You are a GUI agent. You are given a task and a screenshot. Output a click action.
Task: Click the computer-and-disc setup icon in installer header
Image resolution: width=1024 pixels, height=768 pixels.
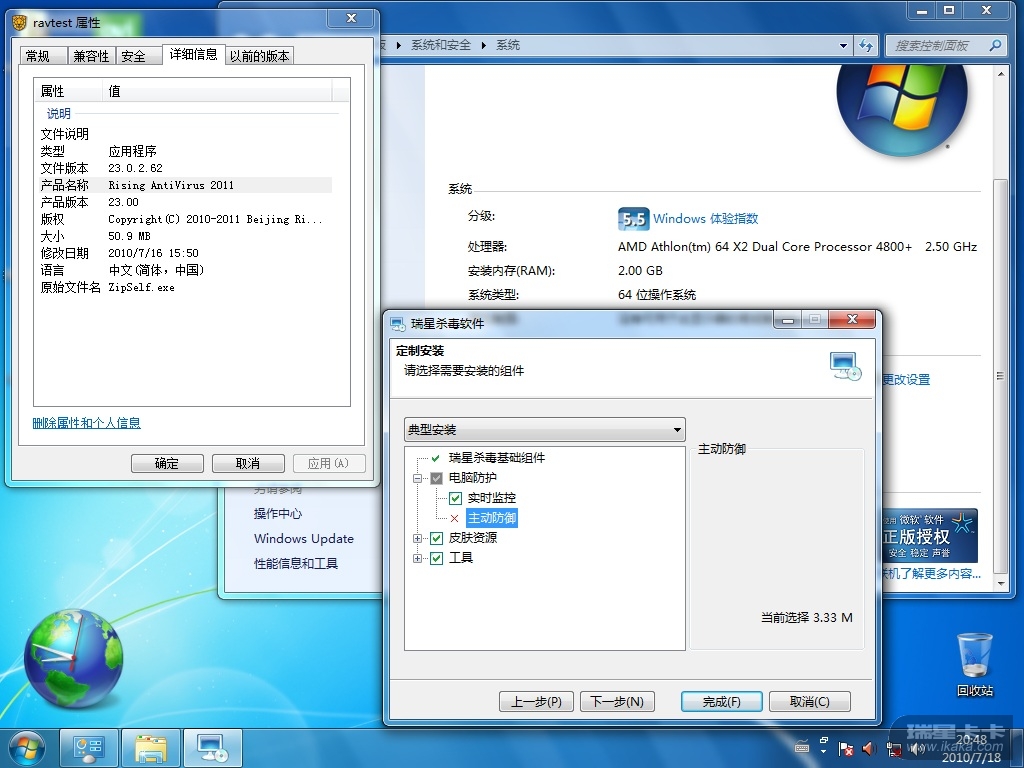846,366
